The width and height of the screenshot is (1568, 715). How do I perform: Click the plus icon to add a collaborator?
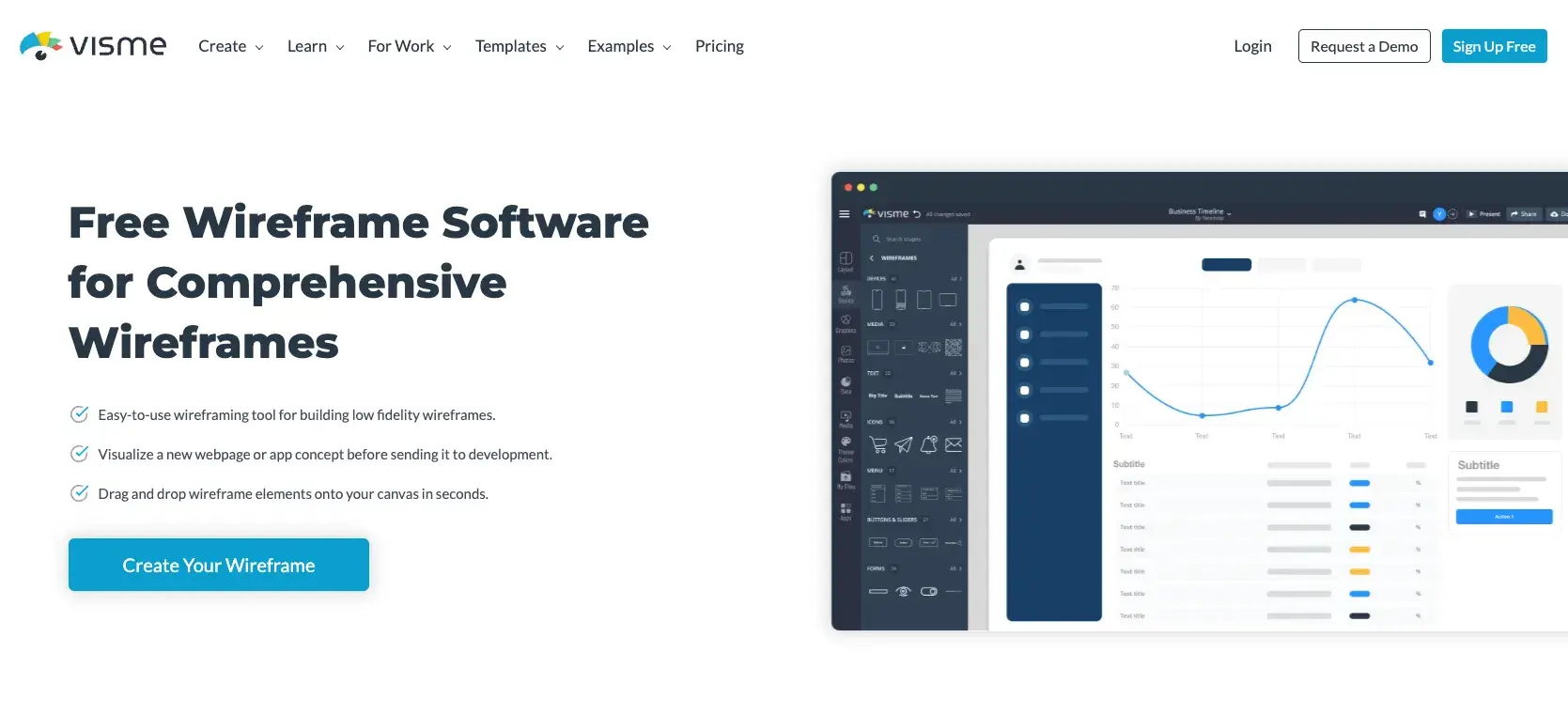[1452, 214]
